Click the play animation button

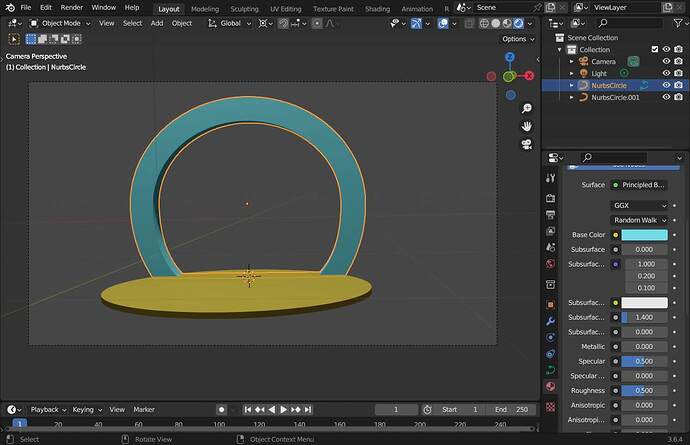[283, 409]
